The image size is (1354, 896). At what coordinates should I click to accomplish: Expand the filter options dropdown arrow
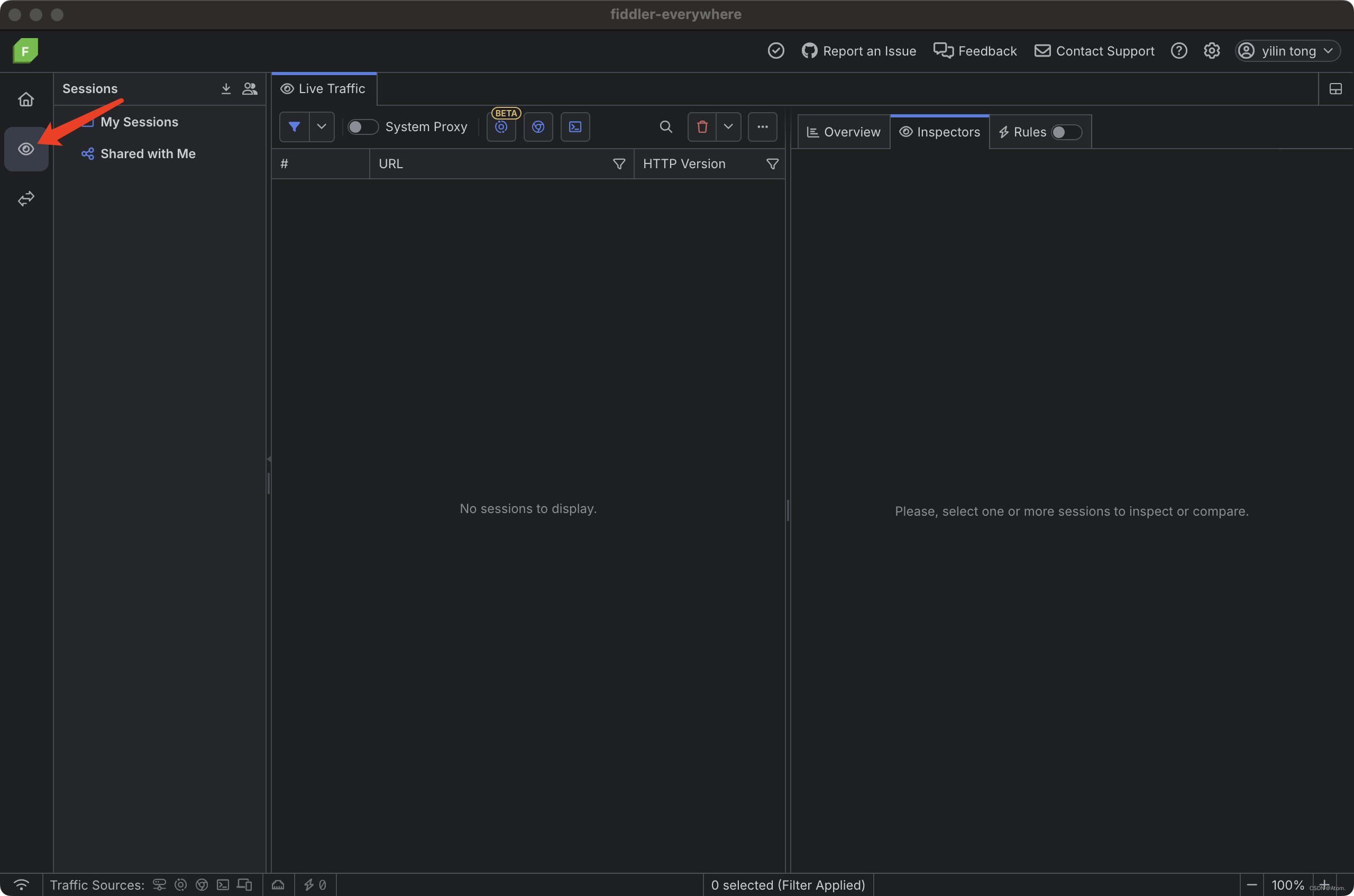coord(322,127)
